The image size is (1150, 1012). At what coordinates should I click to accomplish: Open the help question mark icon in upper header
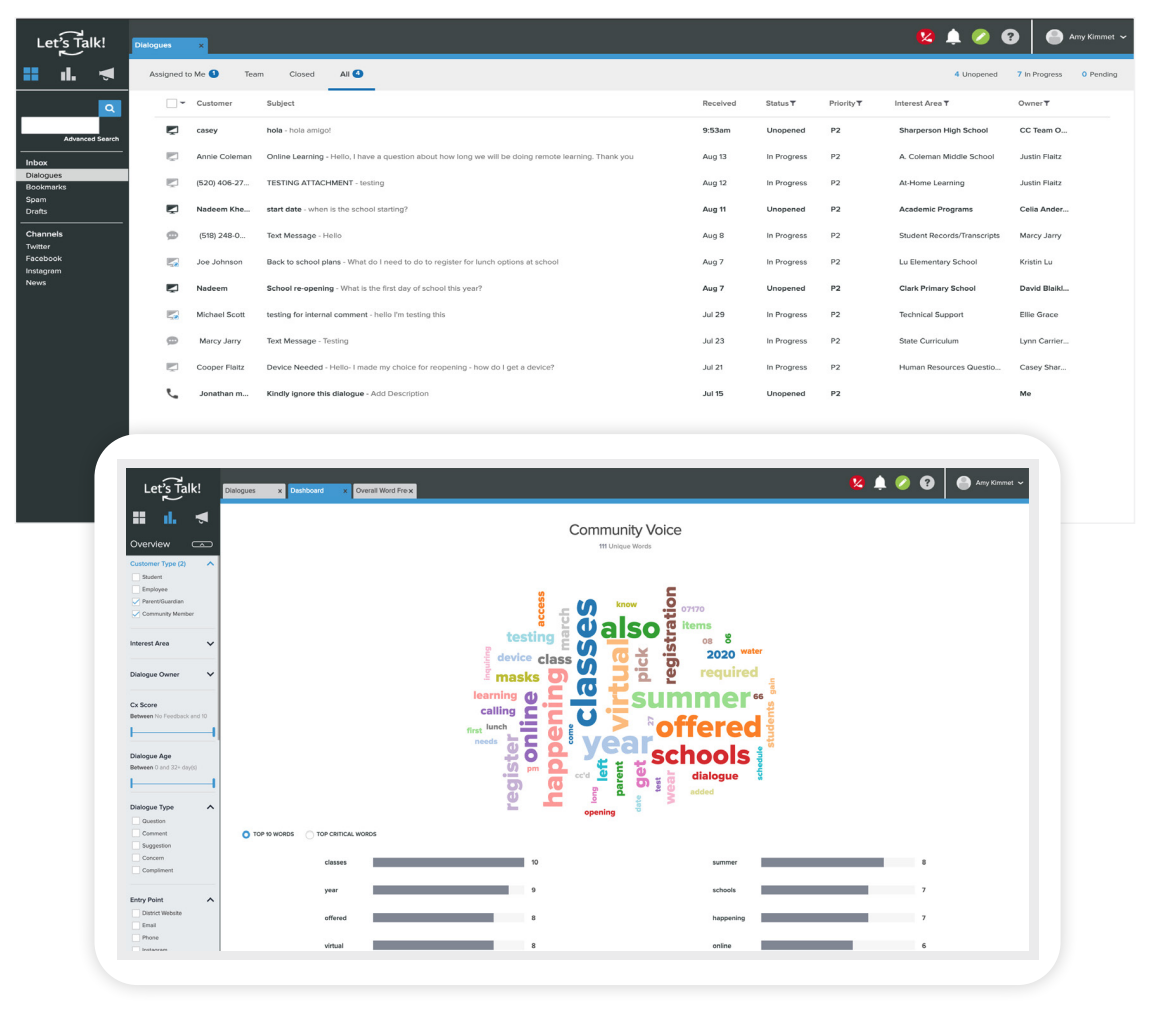pyautogui.click(x=1010, y=37)
